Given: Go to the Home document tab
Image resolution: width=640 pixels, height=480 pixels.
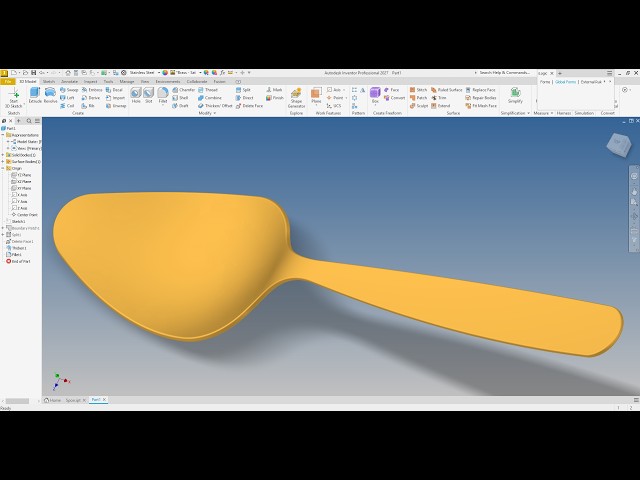Looking at the screenshot, I should 53,400.
